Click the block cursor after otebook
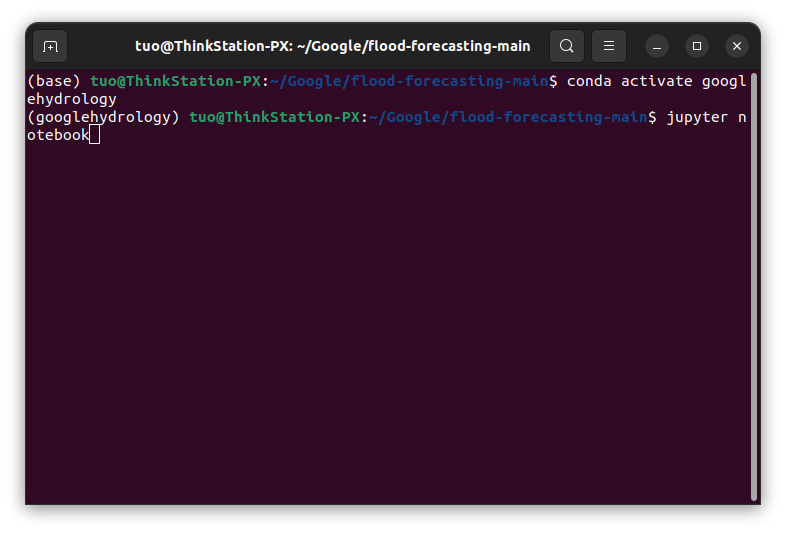This screenshot has width=786, height=533. click(x=94, y=134)
